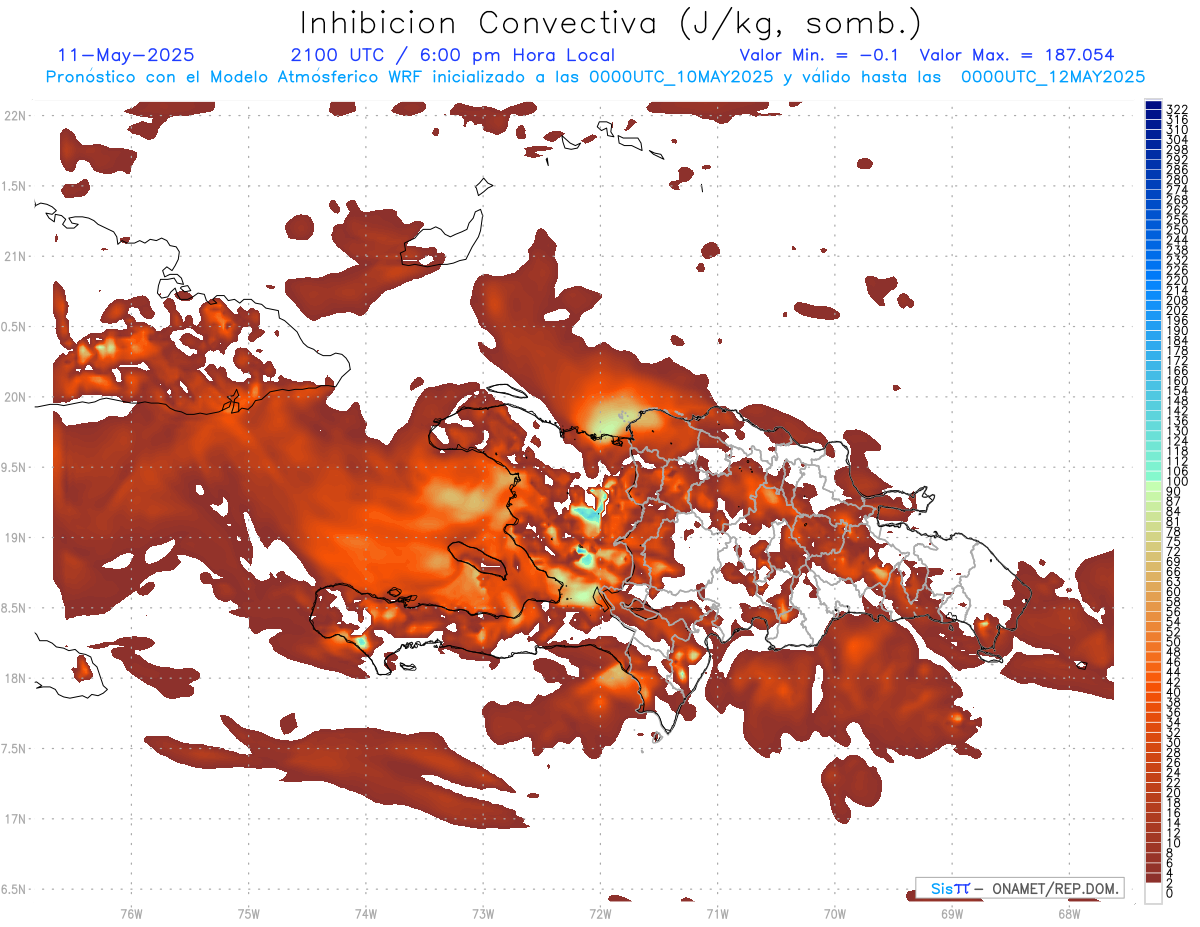Select the date '11-May-2025'

click(x=126, y=55)
